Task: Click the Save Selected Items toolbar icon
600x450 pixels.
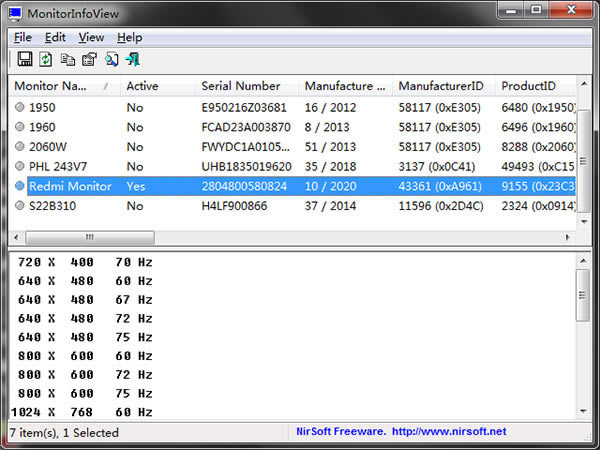Action: (25, 60)
